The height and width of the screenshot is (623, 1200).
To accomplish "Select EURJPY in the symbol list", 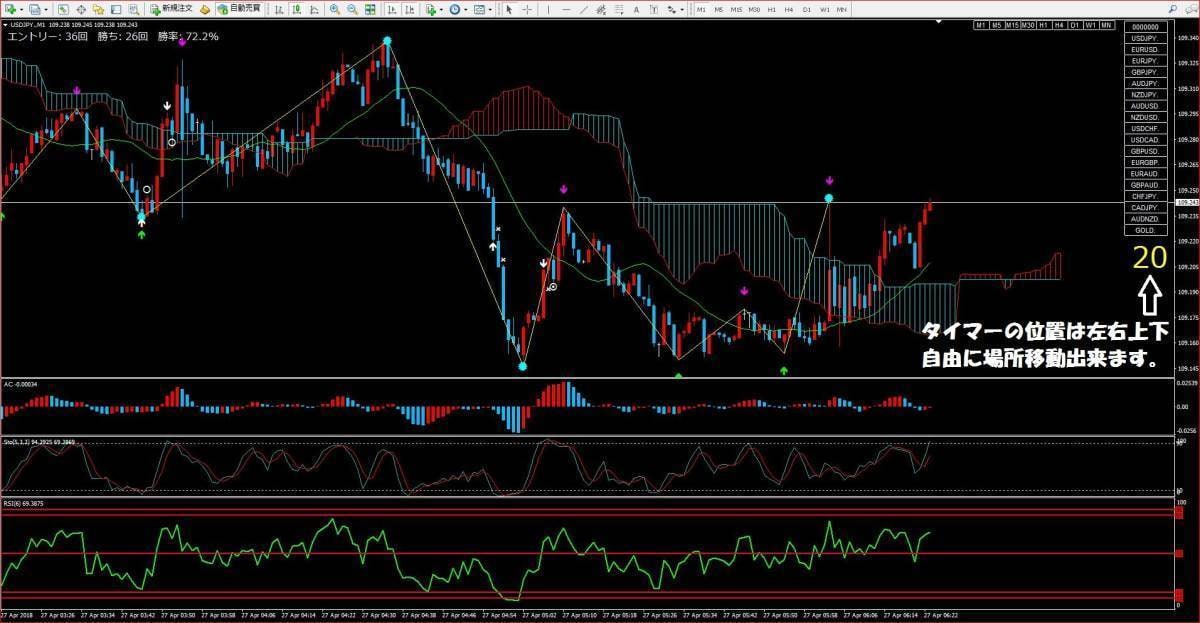I will (1145, 61).
